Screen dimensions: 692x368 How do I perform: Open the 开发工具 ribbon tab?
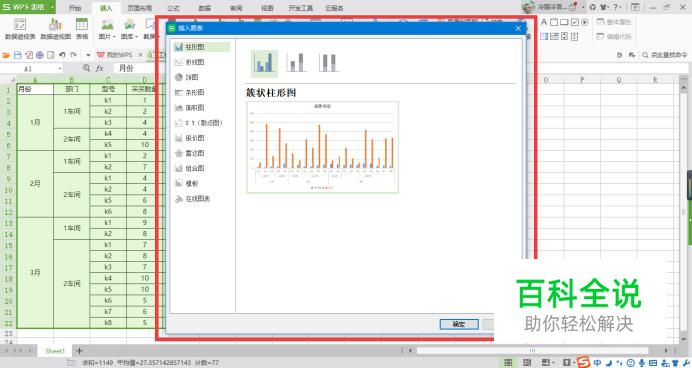pos(301,8)
